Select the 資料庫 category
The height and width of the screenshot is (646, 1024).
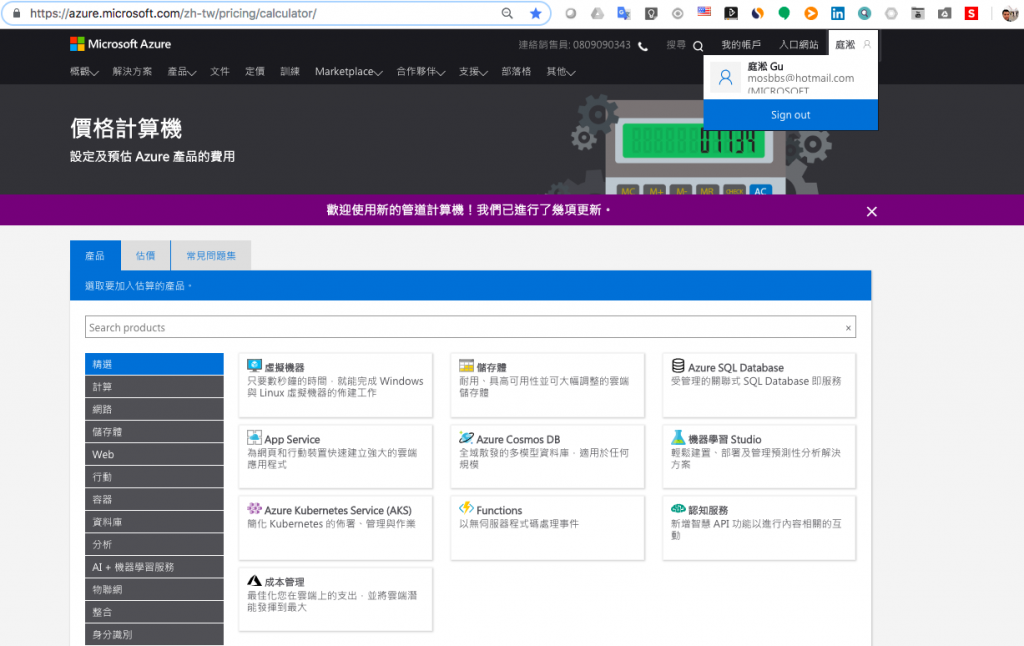click(154, 522)
